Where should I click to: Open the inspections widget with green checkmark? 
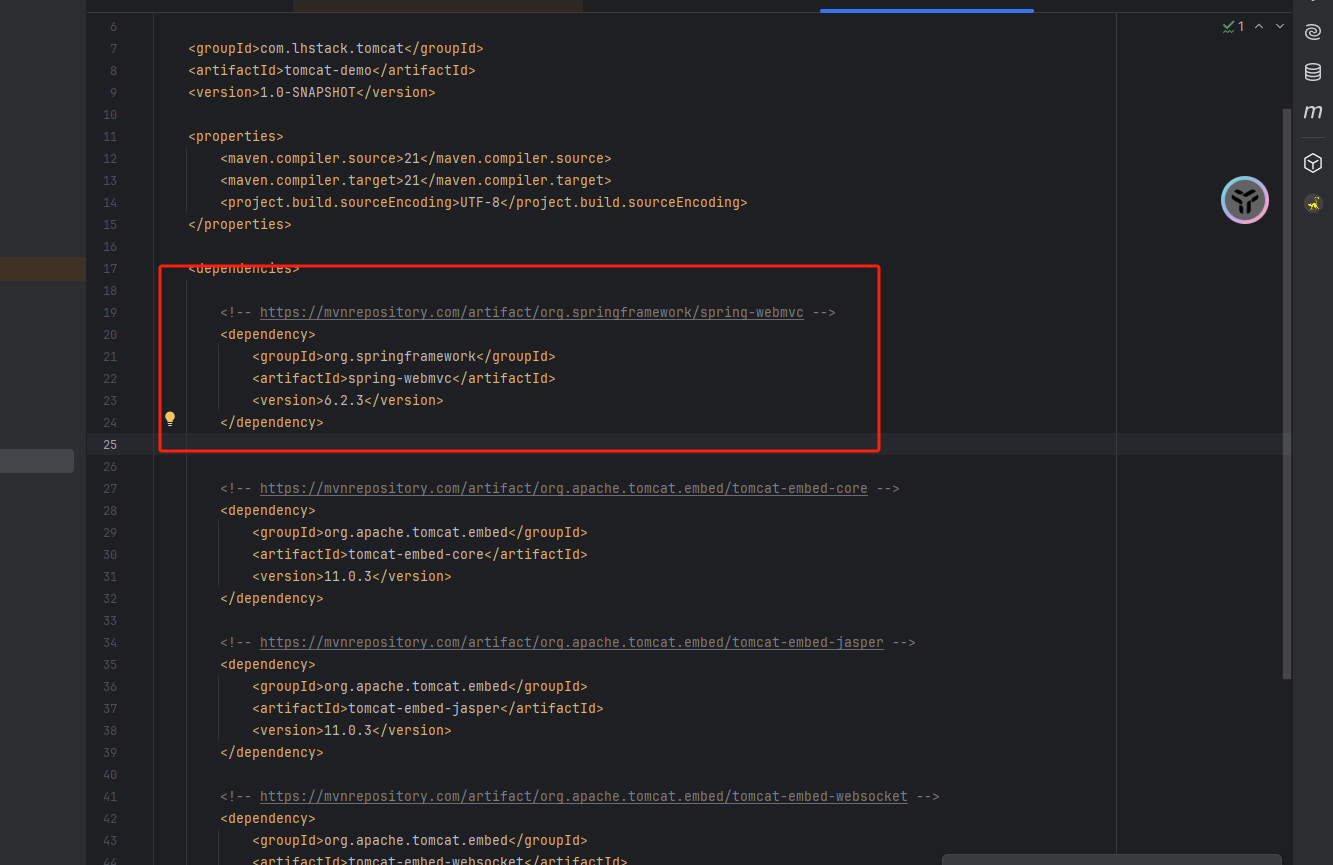tap(1233, 27)
